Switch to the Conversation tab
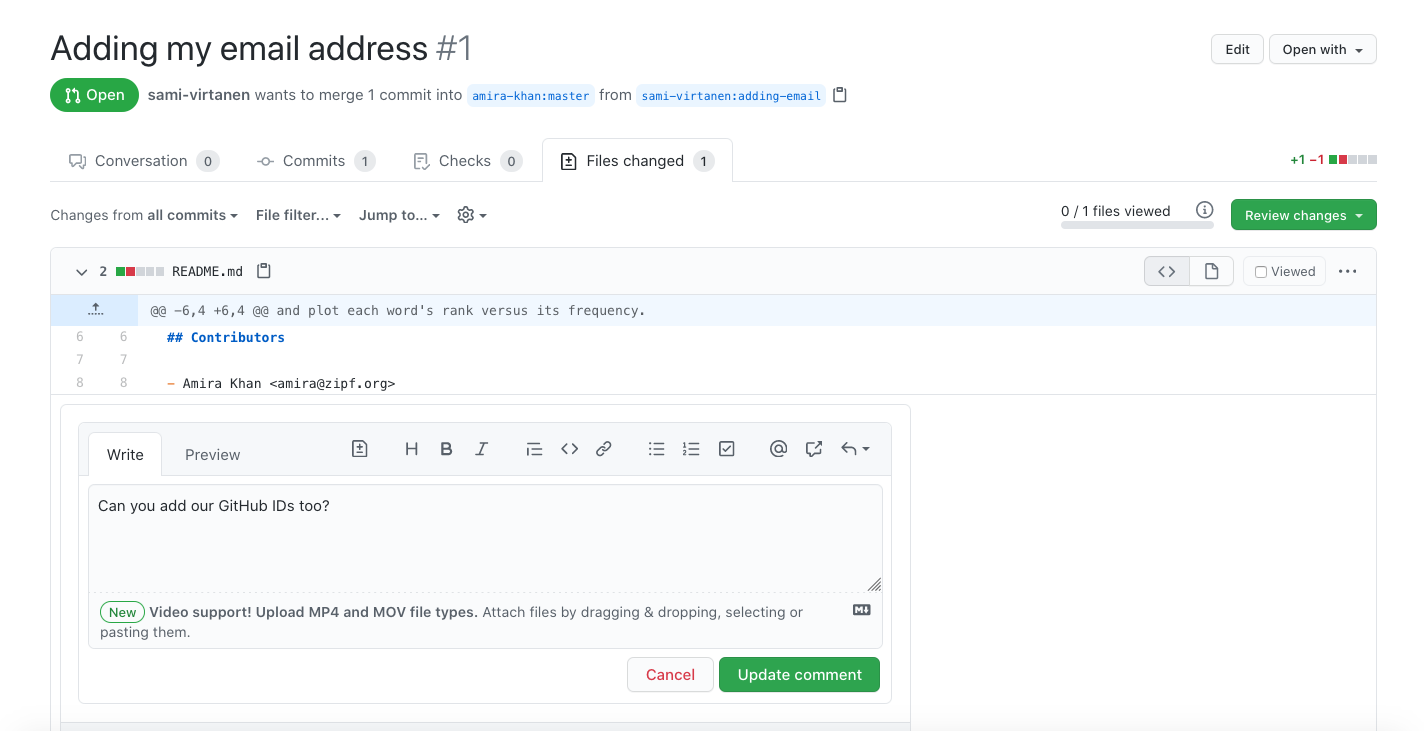 (x=141, y=161)
